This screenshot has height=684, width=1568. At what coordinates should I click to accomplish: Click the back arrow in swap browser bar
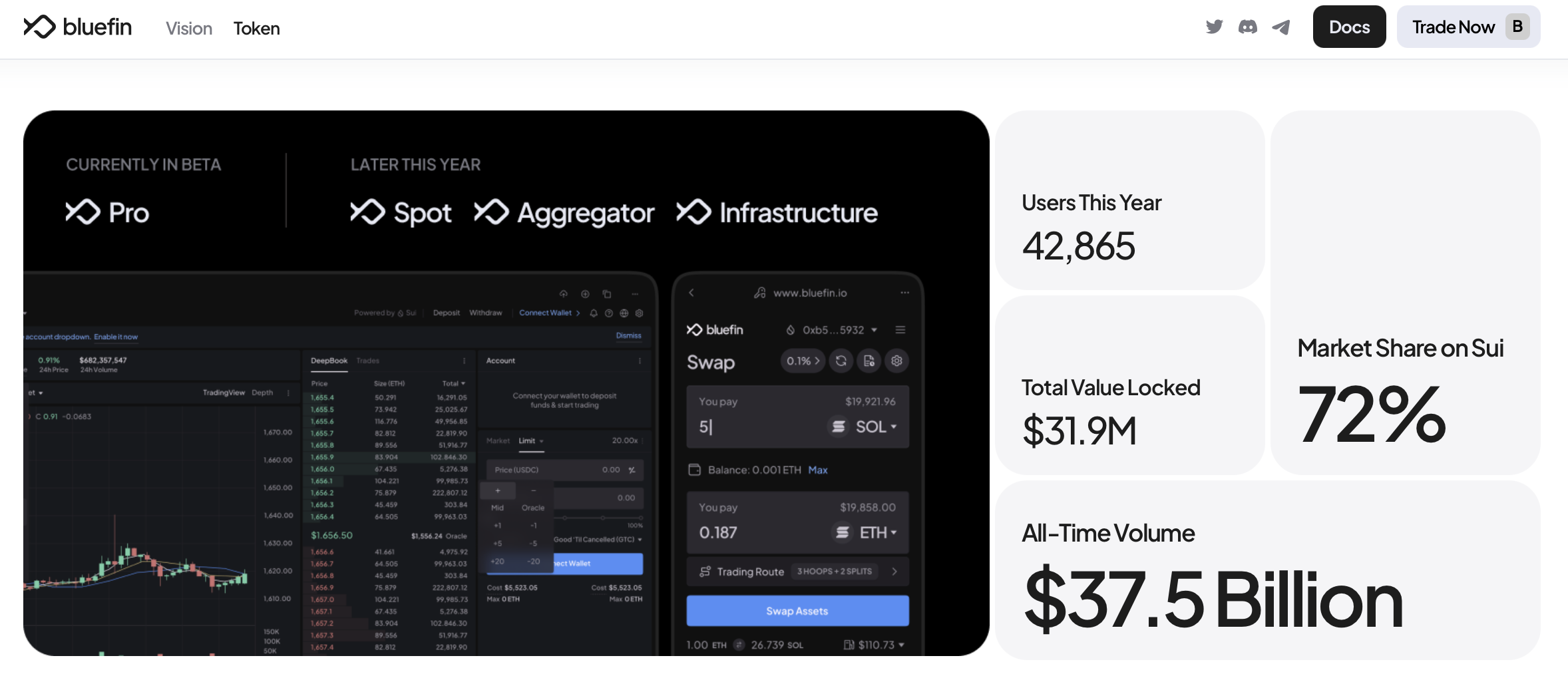[x=691, y=292]
